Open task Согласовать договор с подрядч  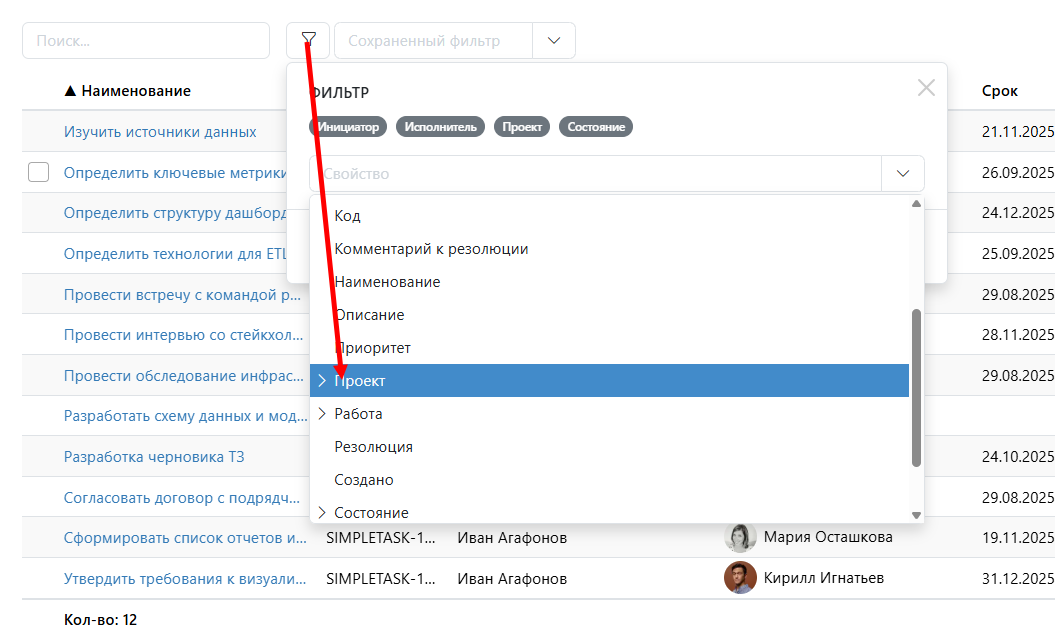(x=182, y=498)
